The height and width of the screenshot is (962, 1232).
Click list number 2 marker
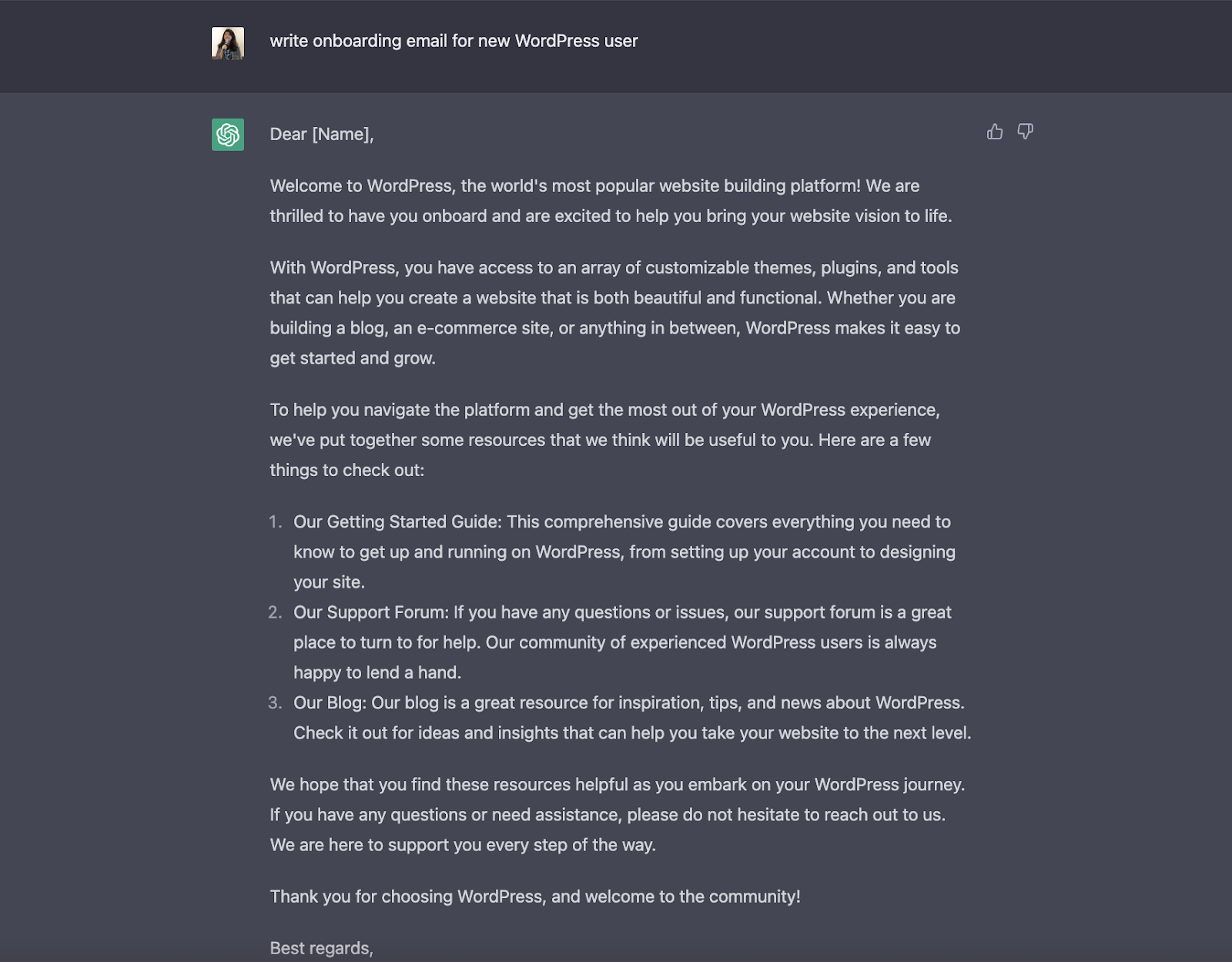point(275,612)
